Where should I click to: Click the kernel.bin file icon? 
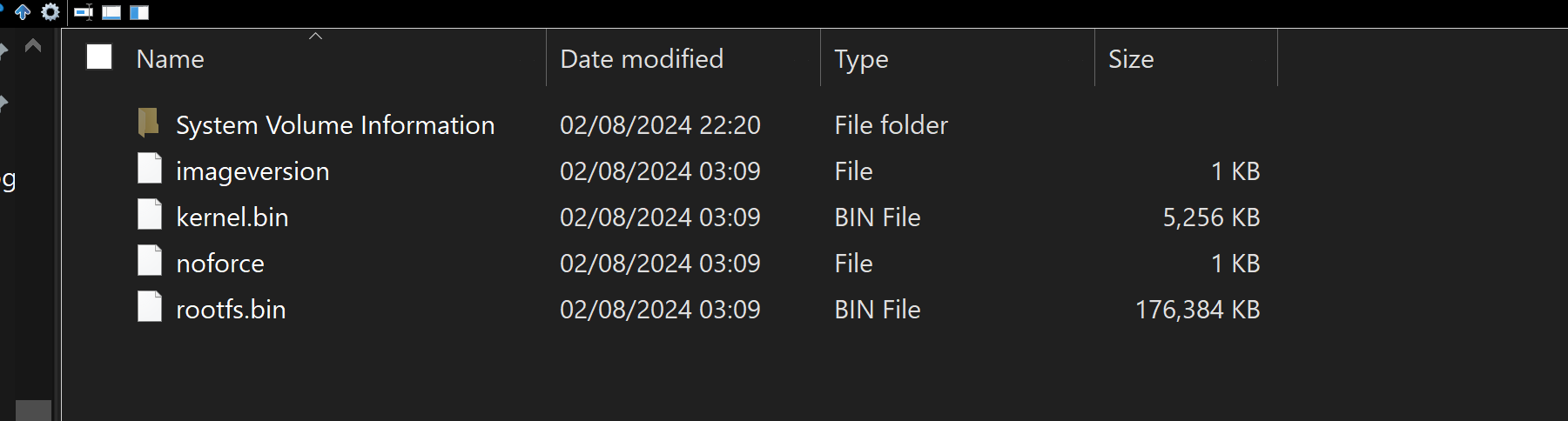pos(150,215)
